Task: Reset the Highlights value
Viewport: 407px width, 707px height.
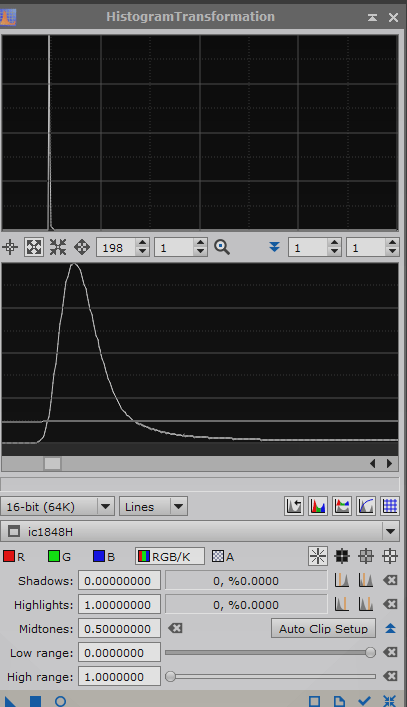Action: (x=390, y=604)
